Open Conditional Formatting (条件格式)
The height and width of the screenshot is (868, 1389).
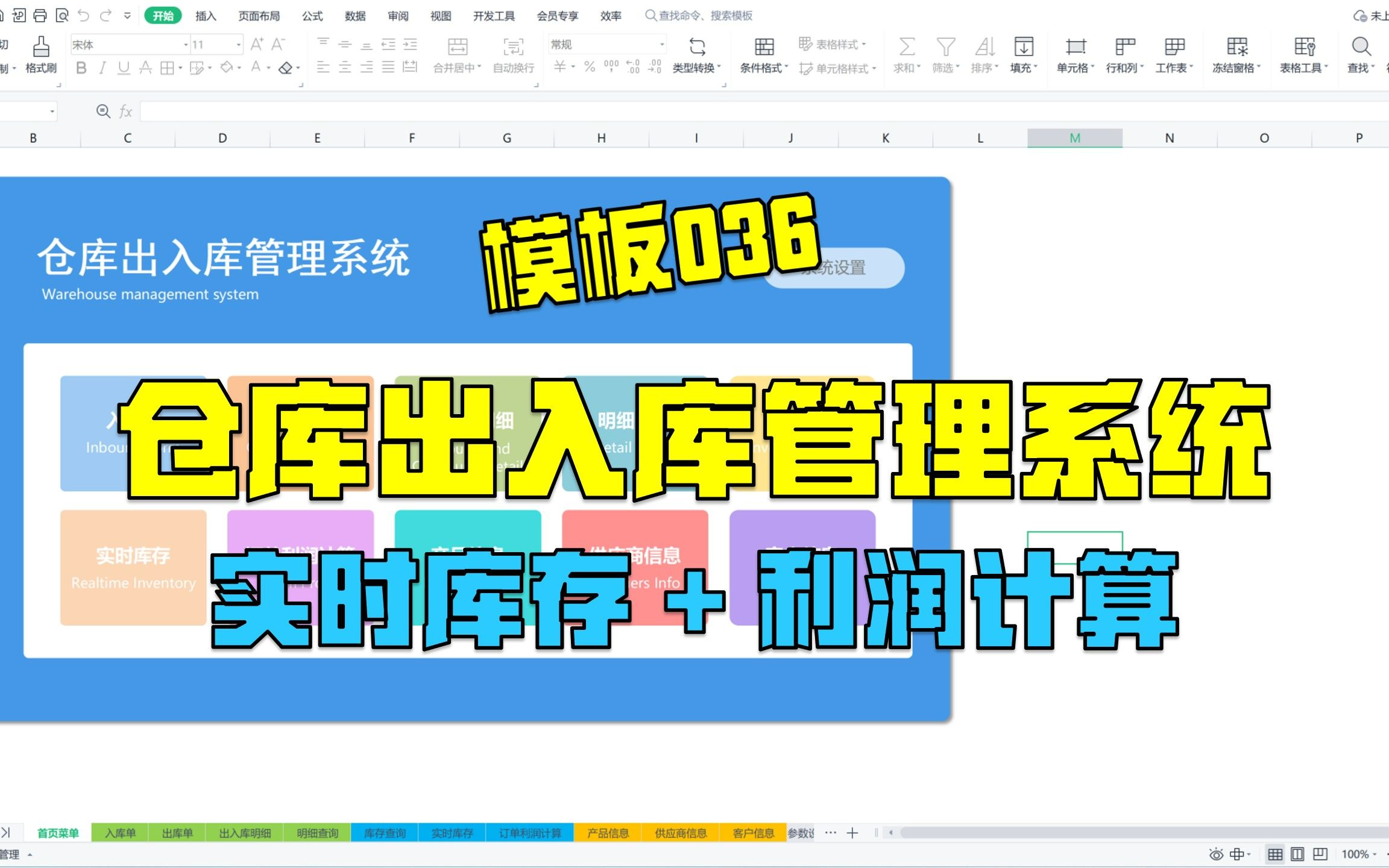[x=764, y=55]
